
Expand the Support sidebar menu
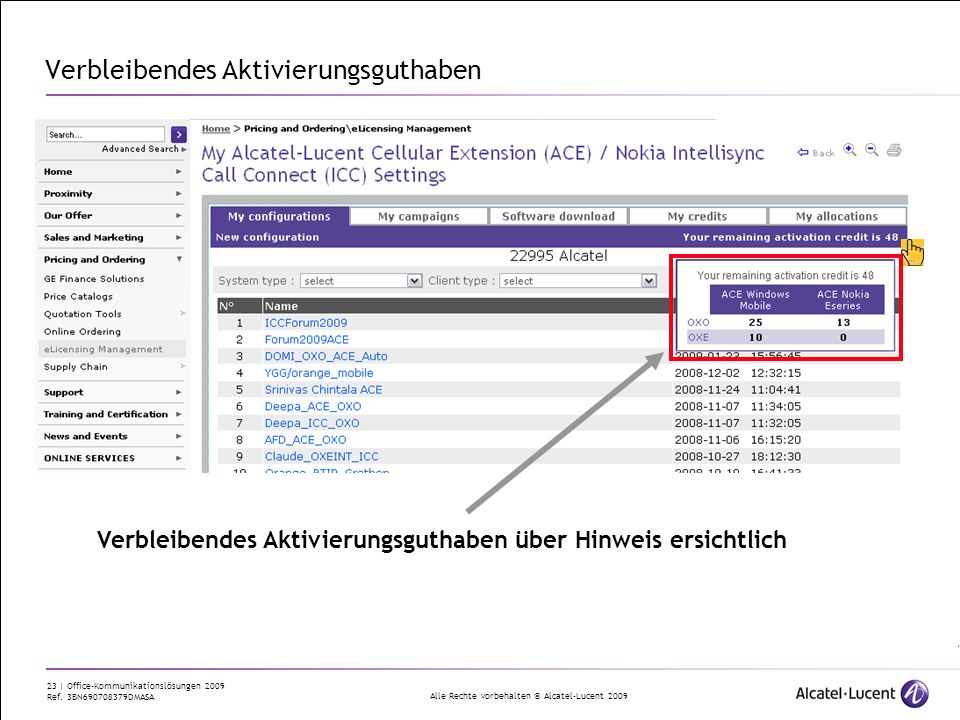coord(112,392)
